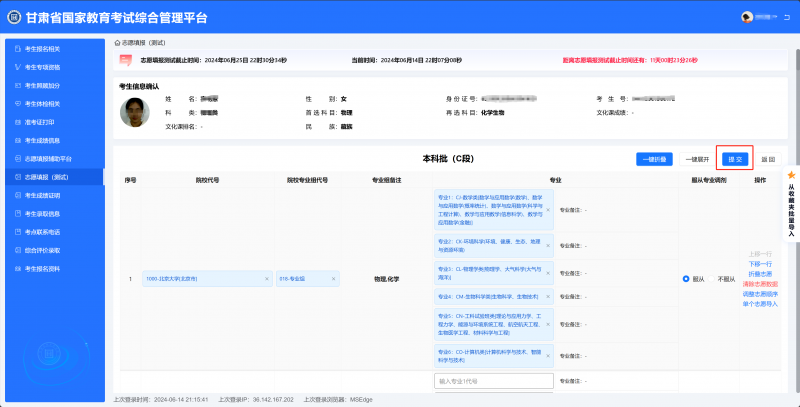
Task: Click the 输入专业1代号 input field
Action: point(494,381)
